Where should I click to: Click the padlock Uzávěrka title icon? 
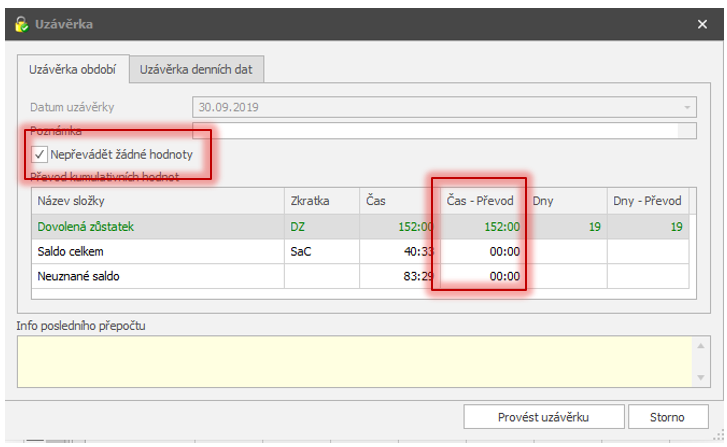pyautogui.click(x=21, y=24)
